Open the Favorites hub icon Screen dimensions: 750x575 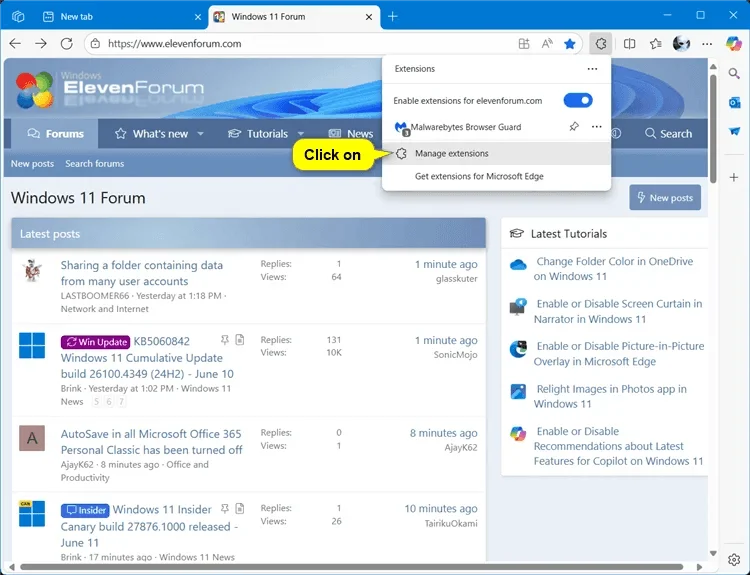[655, 44]
